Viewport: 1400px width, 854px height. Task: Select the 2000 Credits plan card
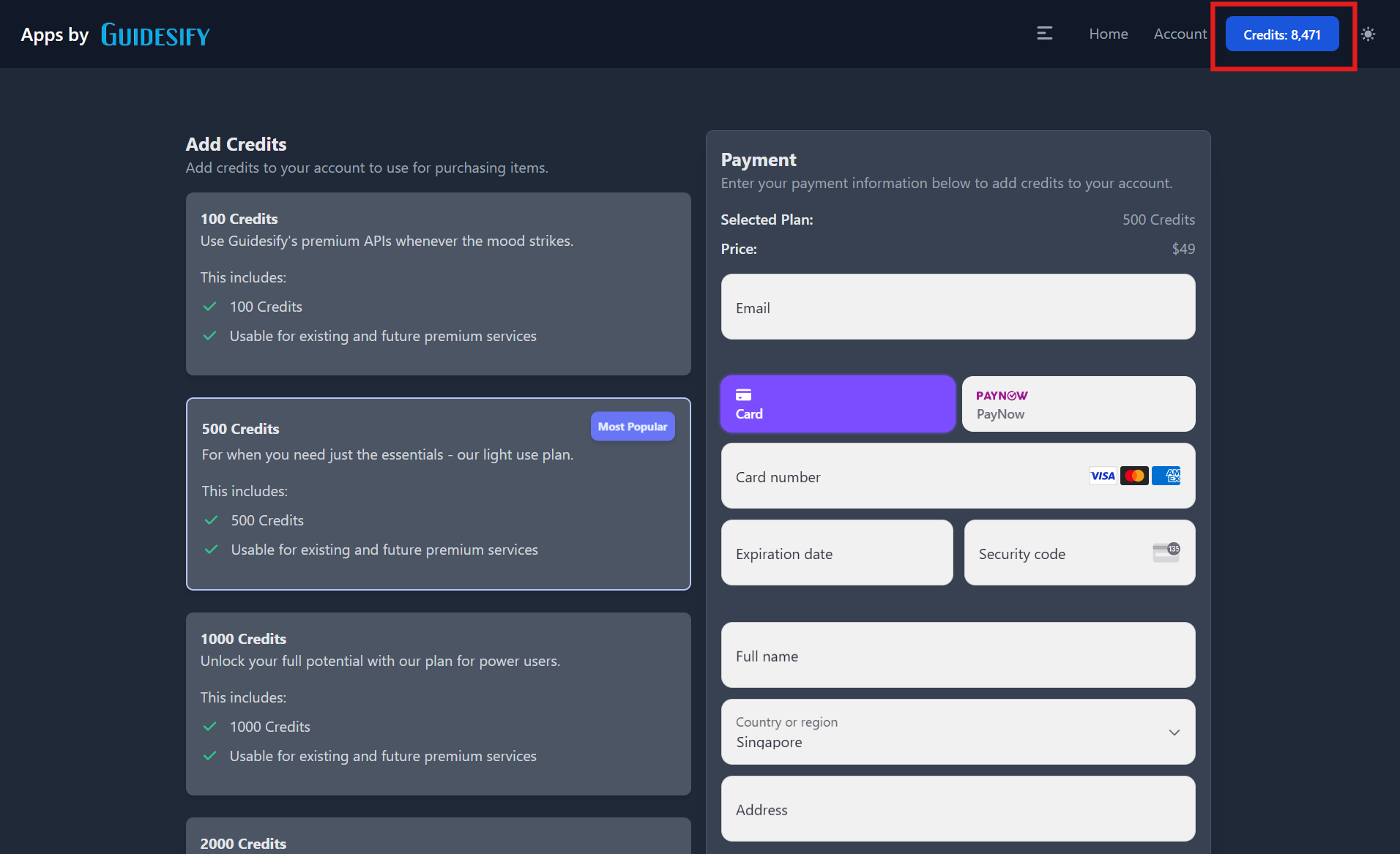click(438, 838)
